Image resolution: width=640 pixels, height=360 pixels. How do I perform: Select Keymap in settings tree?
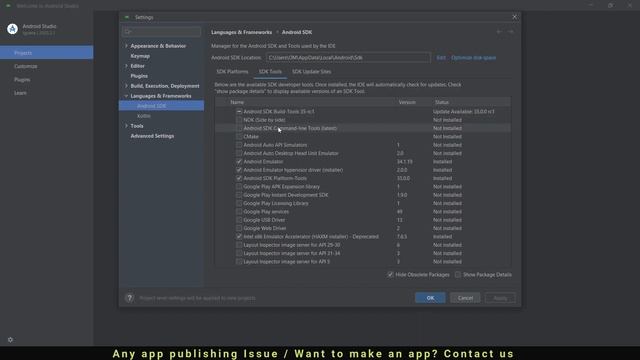tap(140, 56)
